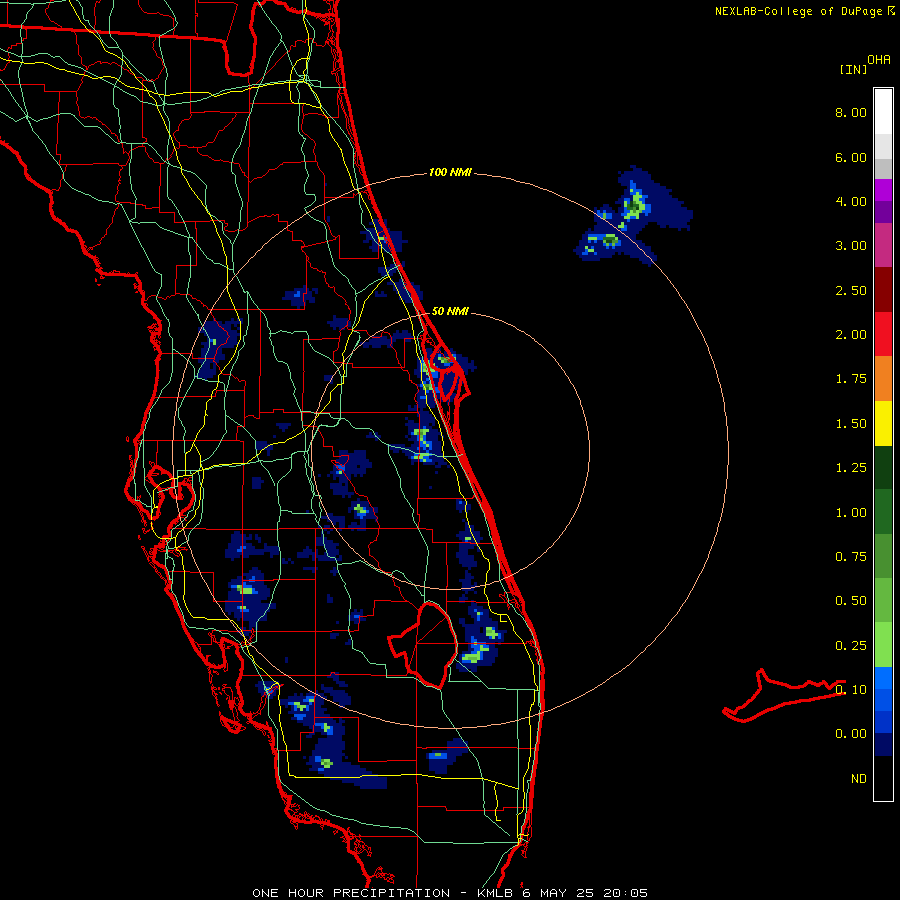This screenshot has width=900, height=900.
Task: Click the 1.00 legend value
Action: pyautogui.click(x=851, y=512)
